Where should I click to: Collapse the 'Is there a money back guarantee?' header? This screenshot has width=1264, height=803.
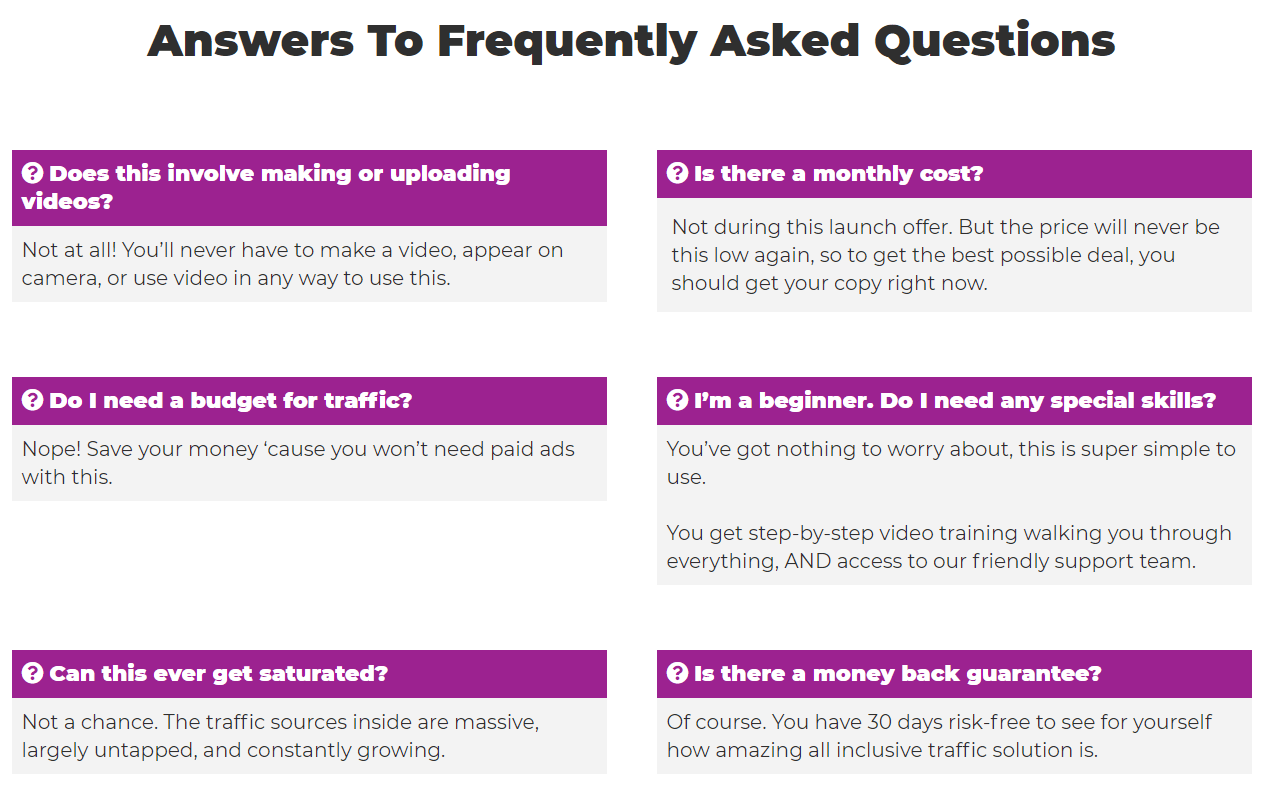click(x=954, y=674)
